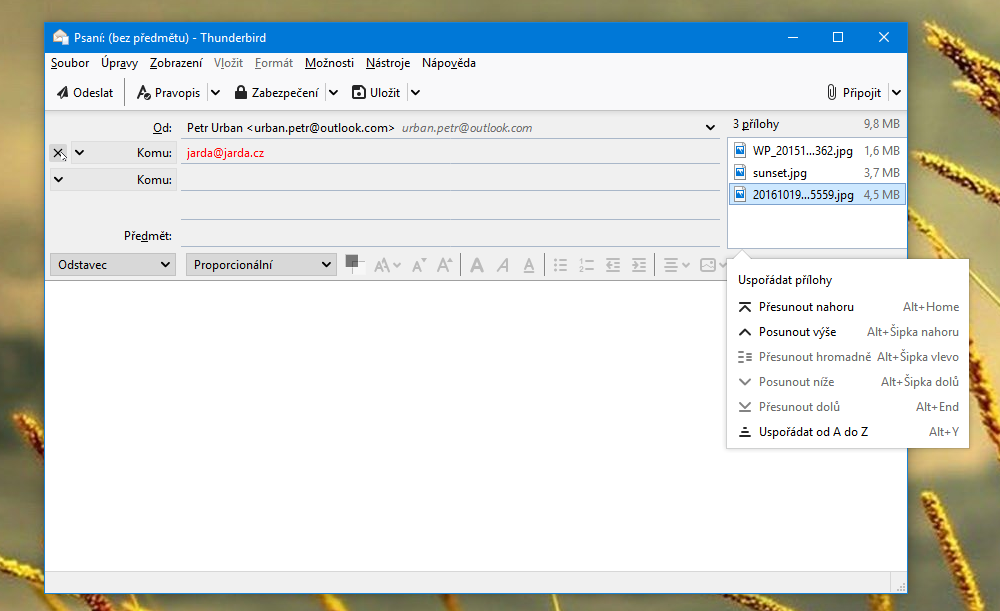Image resolution: width=1000 pixels, height=611 pixels.
Task: Maximize the Thunderbird compose window
Action: tap(838, 38)
